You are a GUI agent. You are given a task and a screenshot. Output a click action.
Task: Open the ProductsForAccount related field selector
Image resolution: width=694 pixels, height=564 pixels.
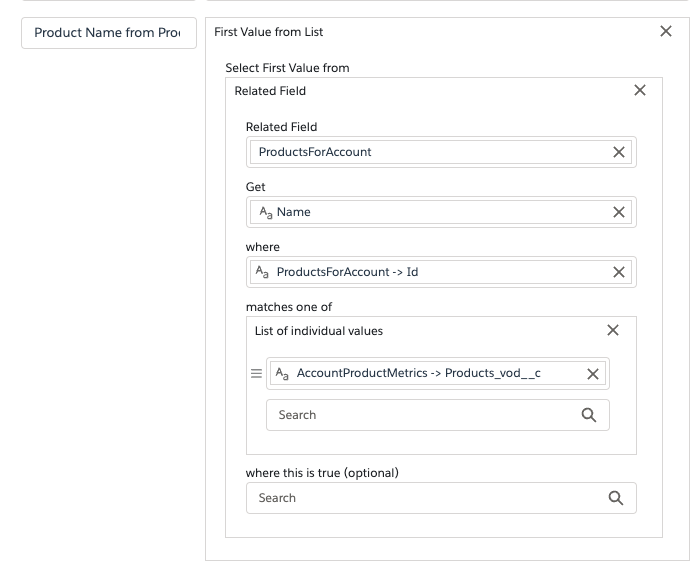pyautogui.click(x=430, y=152)
